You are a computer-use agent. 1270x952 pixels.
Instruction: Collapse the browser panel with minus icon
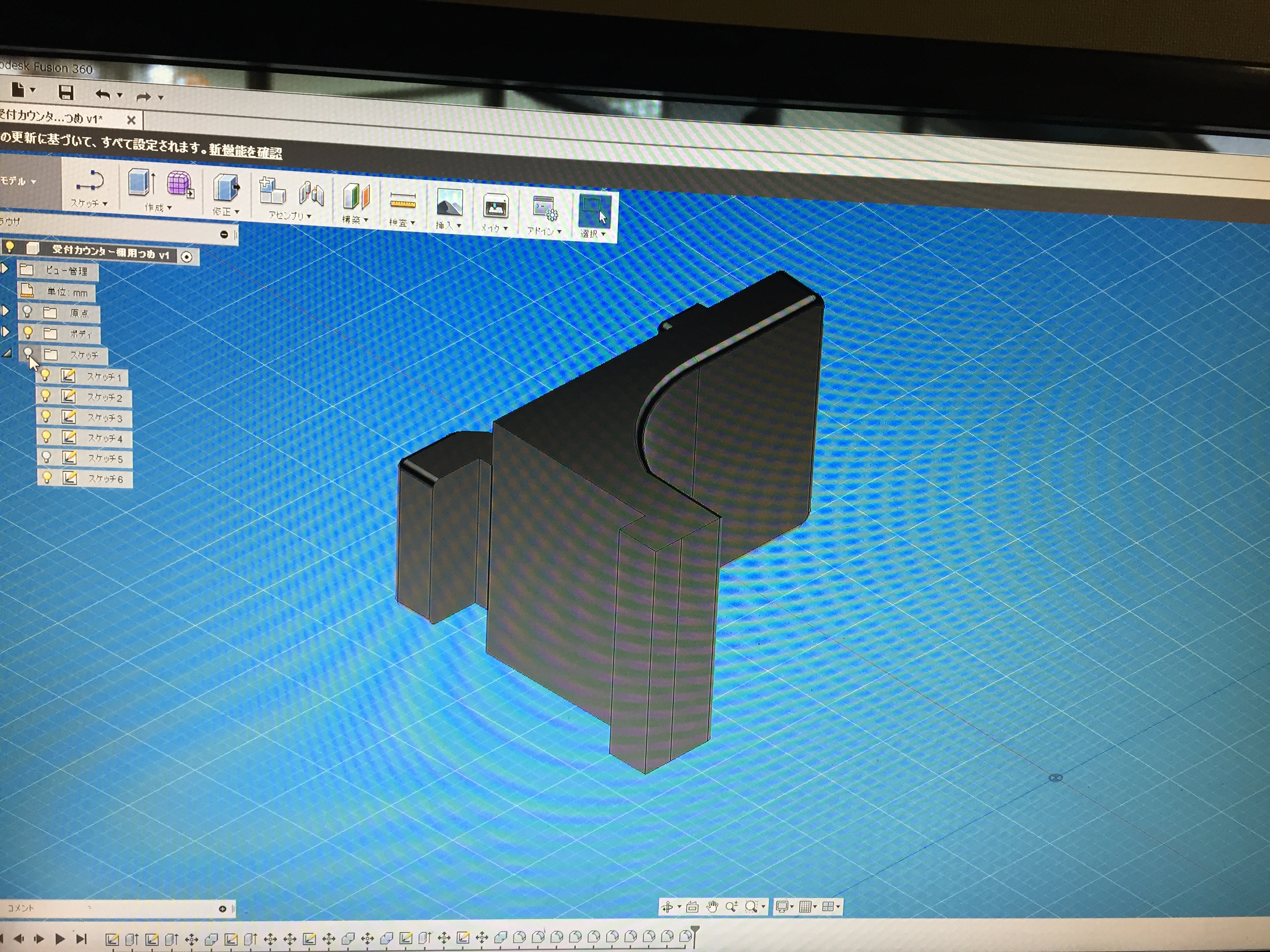tap(224, 234)
